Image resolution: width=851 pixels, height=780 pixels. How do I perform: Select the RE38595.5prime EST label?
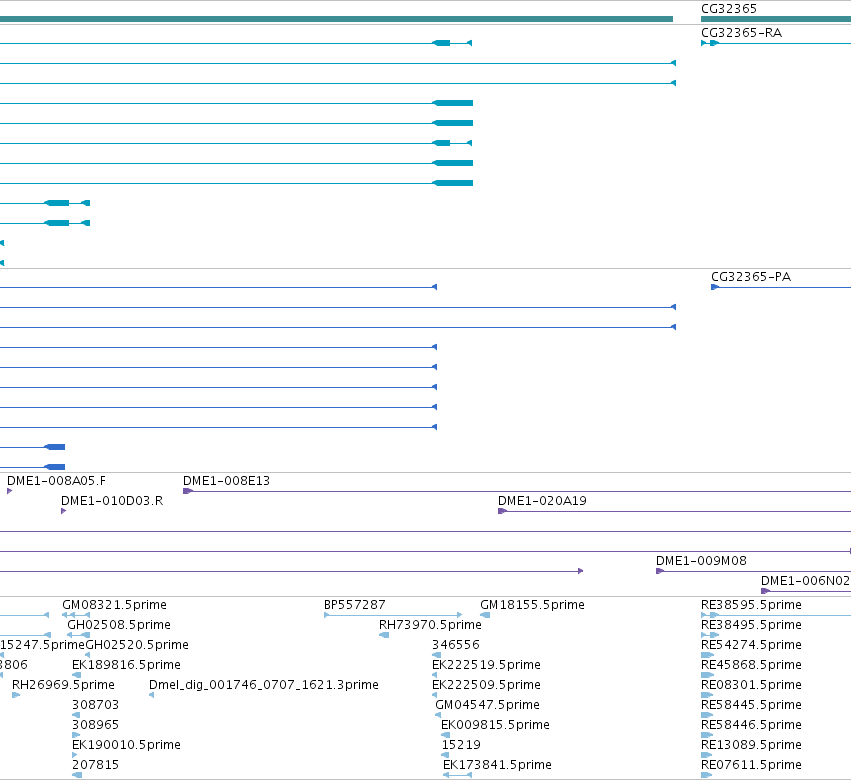tap(751, 605)
